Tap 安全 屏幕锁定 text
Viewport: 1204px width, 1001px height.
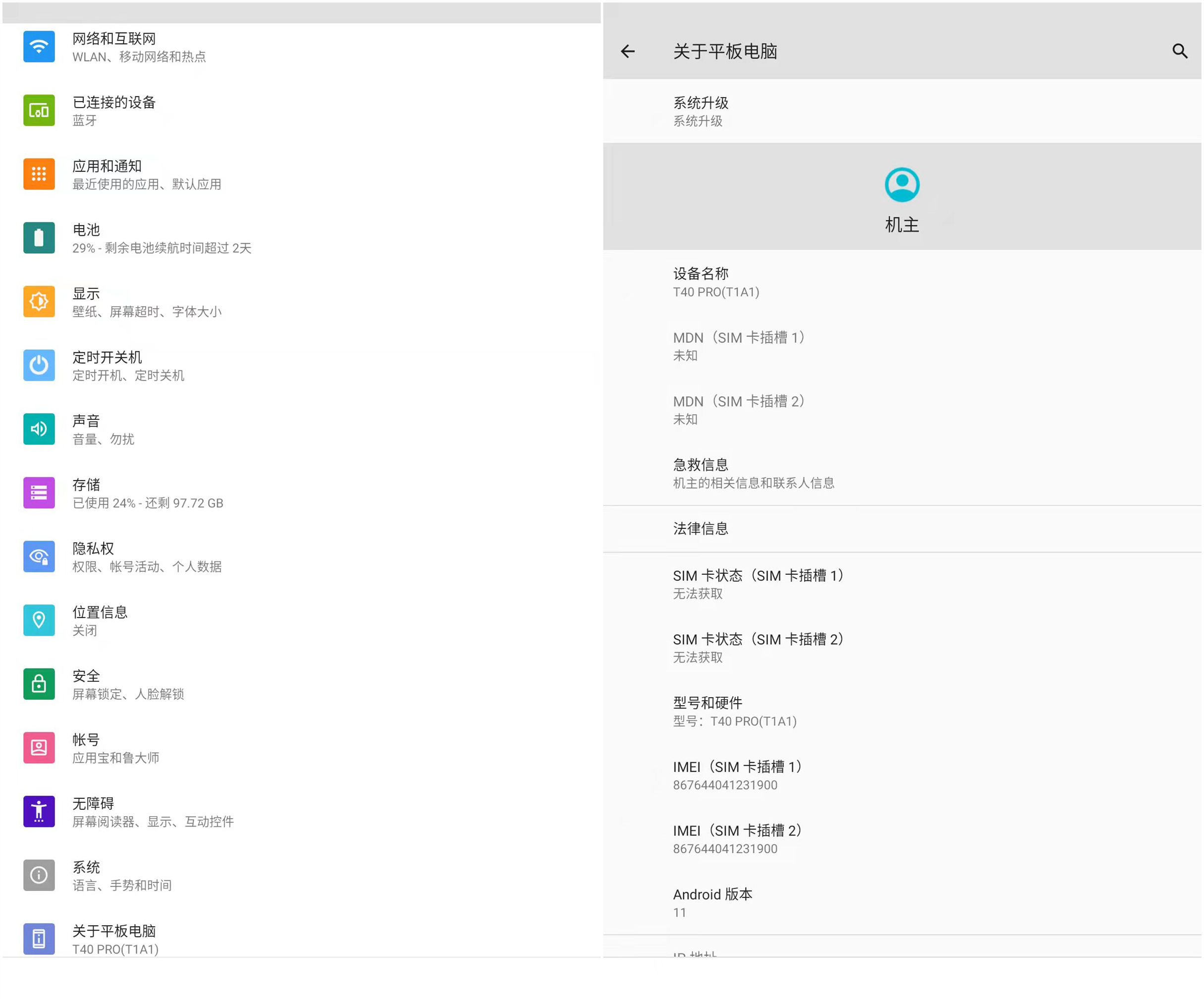[128, 684]
